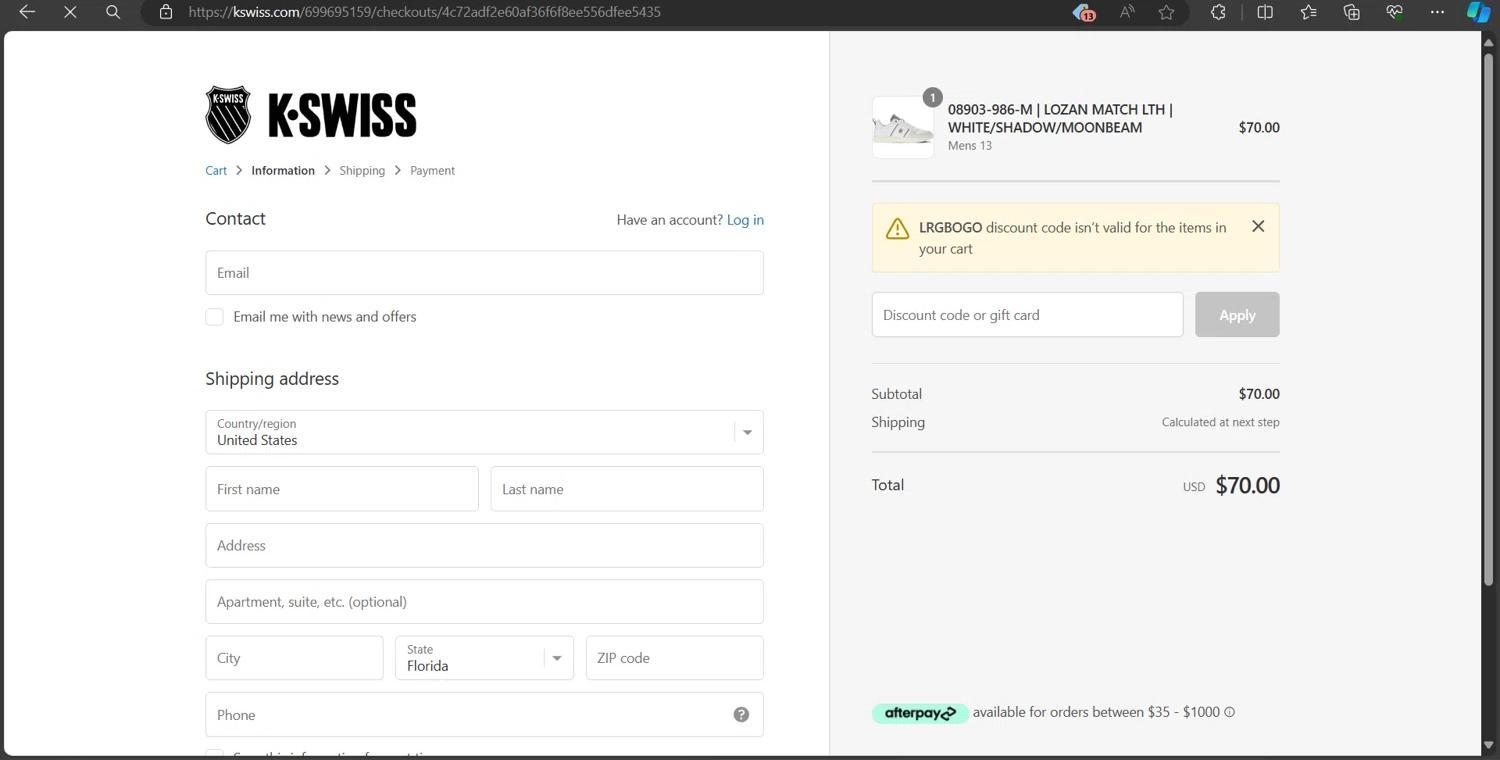The width and height of the screenshot is (1500, 760).
Task: Open the Copilot sidebar icon
Action: tap(1478, 12)
